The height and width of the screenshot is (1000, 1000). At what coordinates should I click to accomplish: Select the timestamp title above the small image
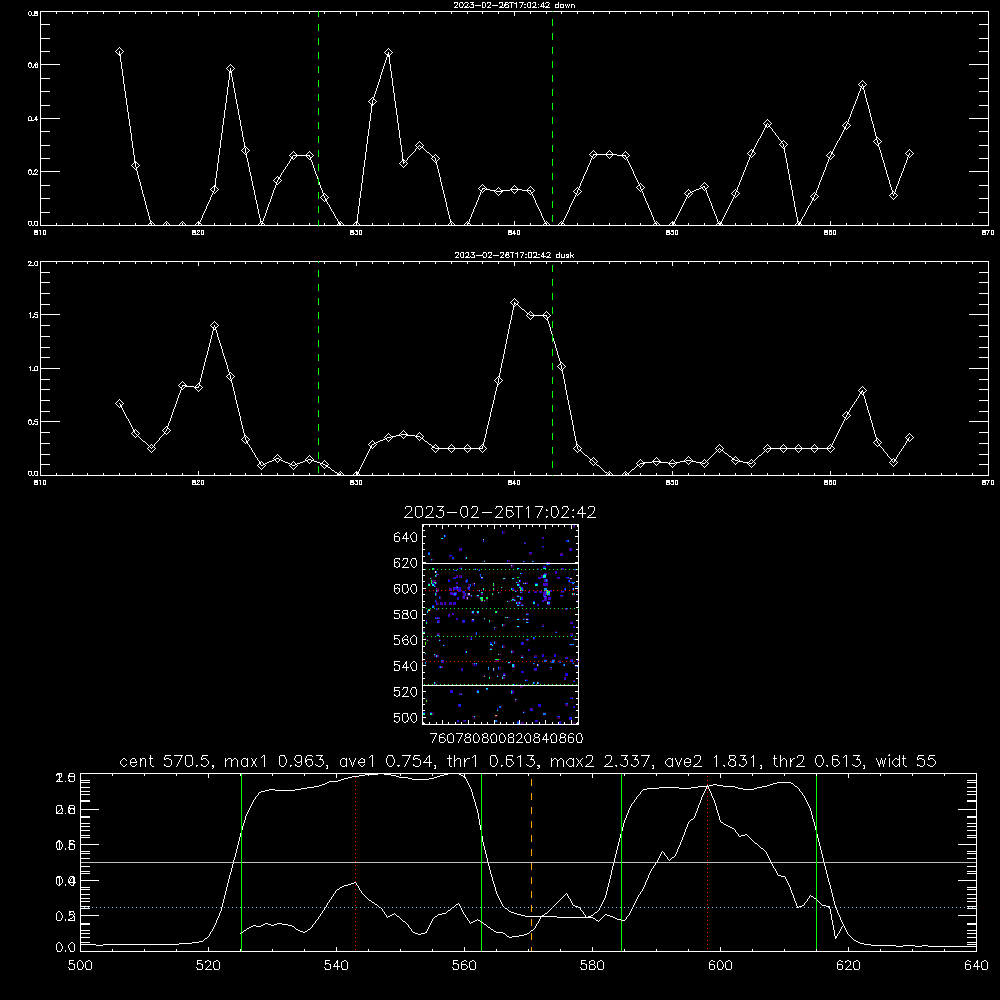click(x=500, y=512)
